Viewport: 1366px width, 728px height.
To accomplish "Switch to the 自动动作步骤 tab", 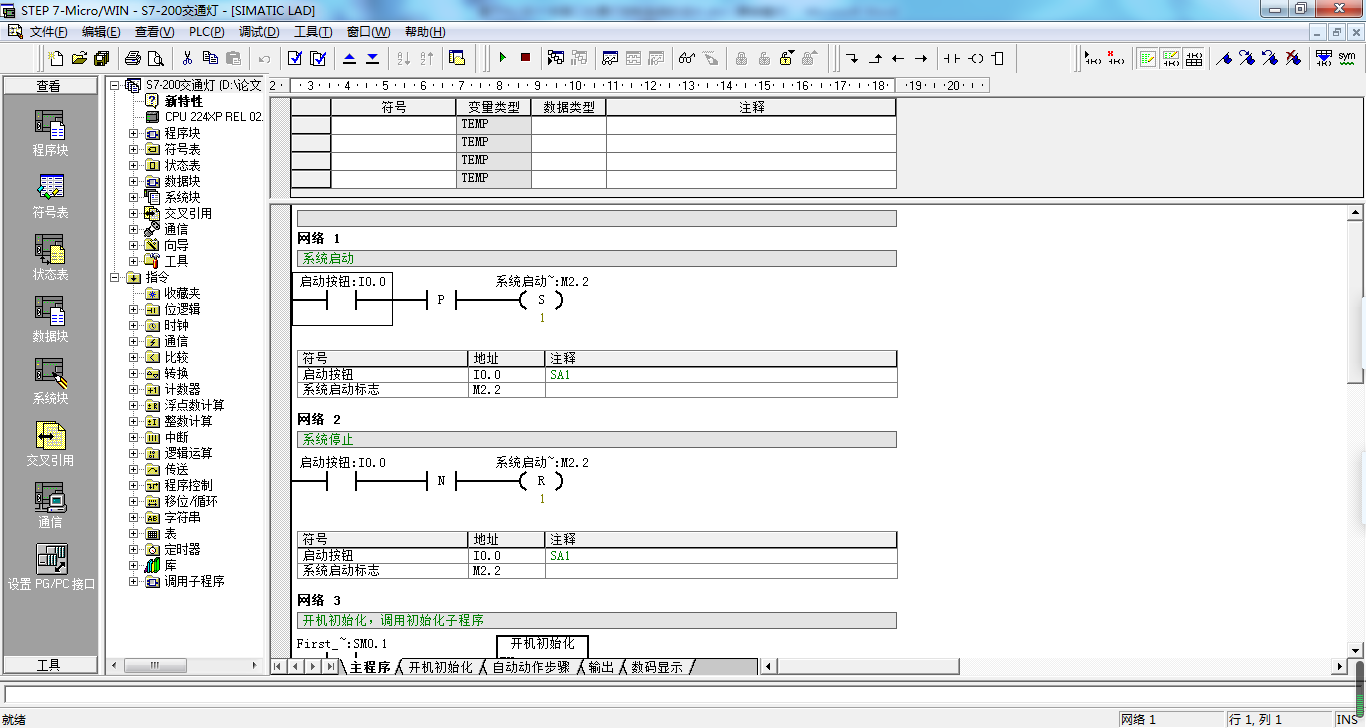I will [530, 667].
